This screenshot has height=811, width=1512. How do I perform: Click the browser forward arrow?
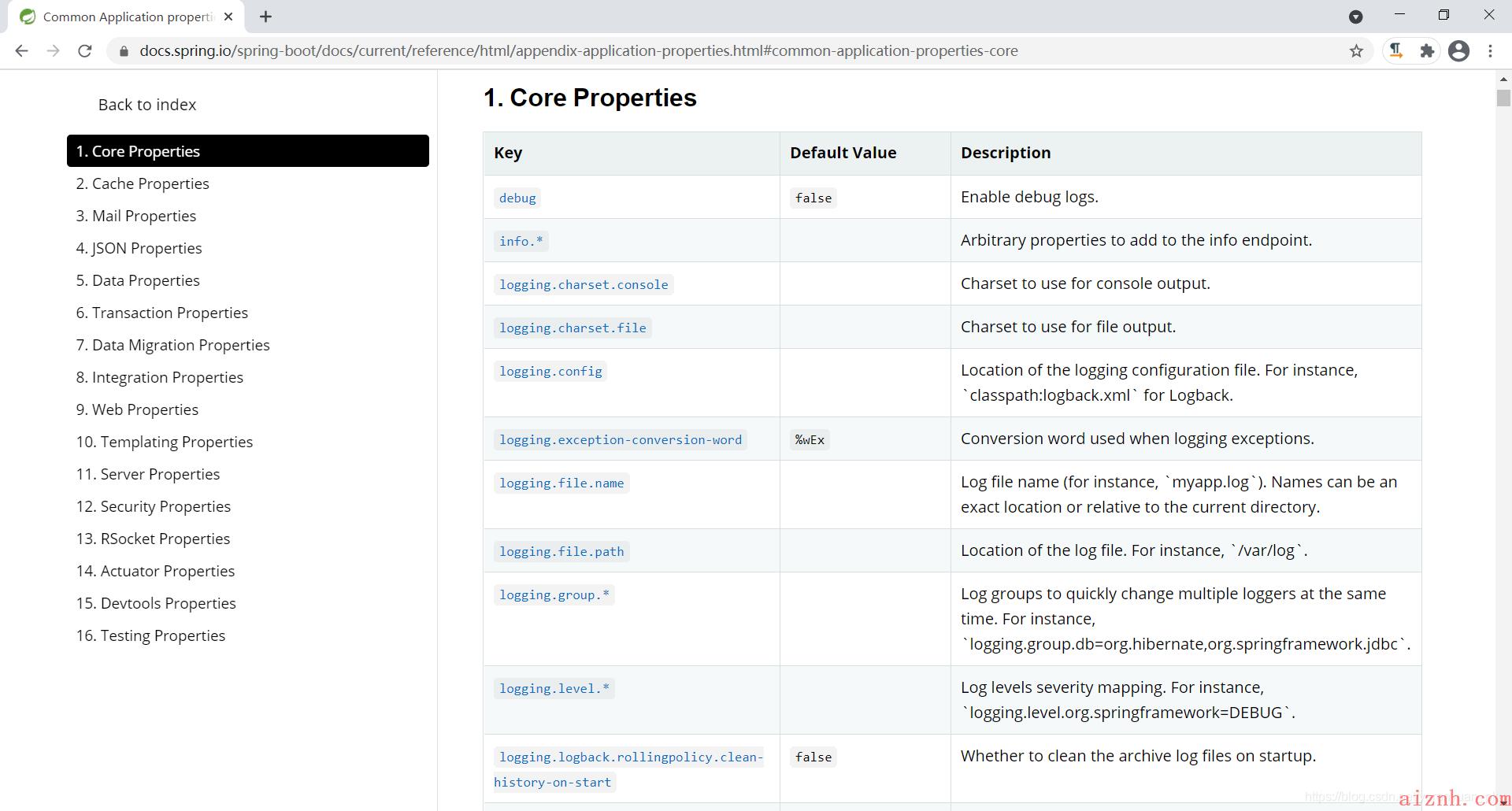(x=53, y=51)
